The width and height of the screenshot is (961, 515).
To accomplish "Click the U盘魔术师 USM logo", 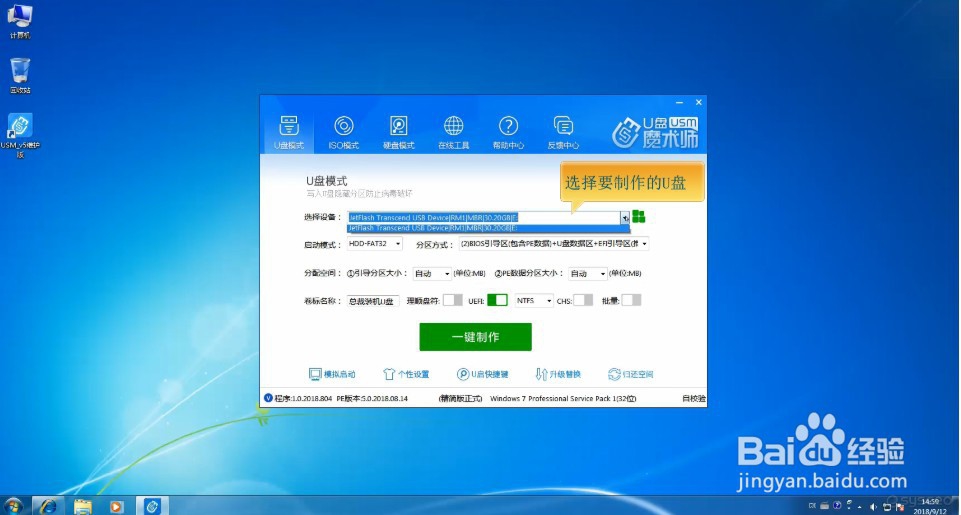I will click(x=655, y=132).
